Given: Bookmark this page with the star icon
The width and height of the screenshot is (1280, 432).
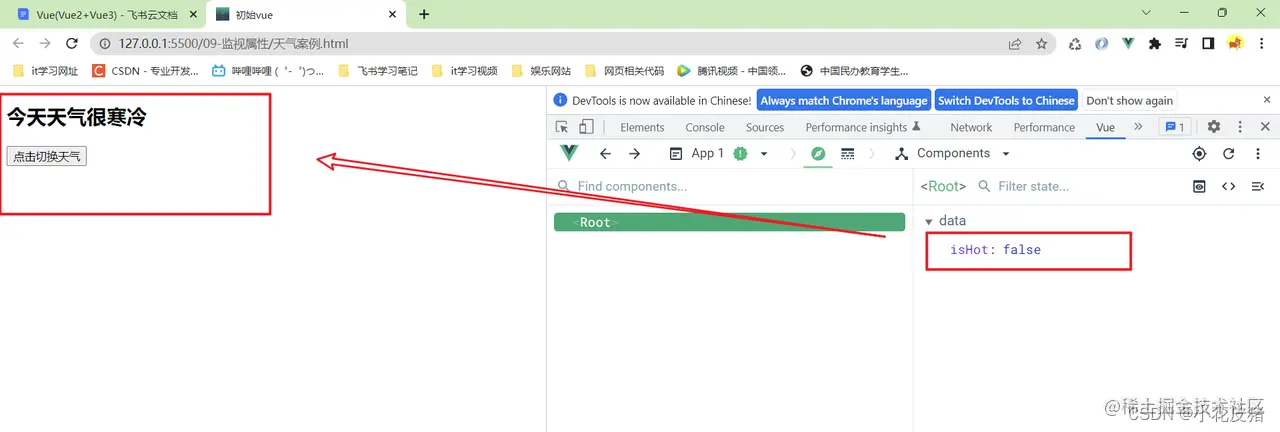Looking at the screenshot, I should click(x=1042, y=44).
